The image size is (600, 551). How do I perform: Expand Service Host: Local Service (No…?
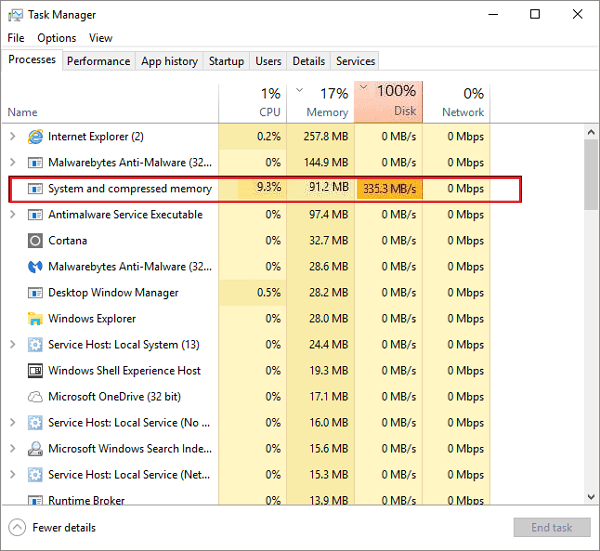coord(13,423)
